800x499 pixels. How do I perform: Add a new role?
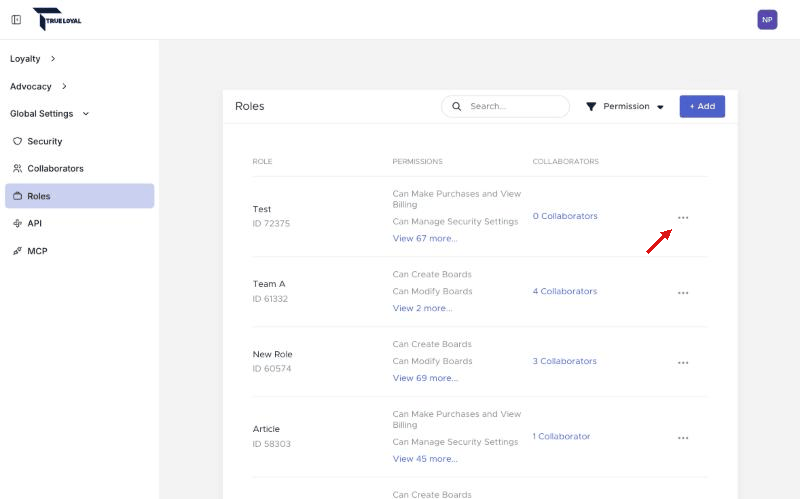(702, 106)
